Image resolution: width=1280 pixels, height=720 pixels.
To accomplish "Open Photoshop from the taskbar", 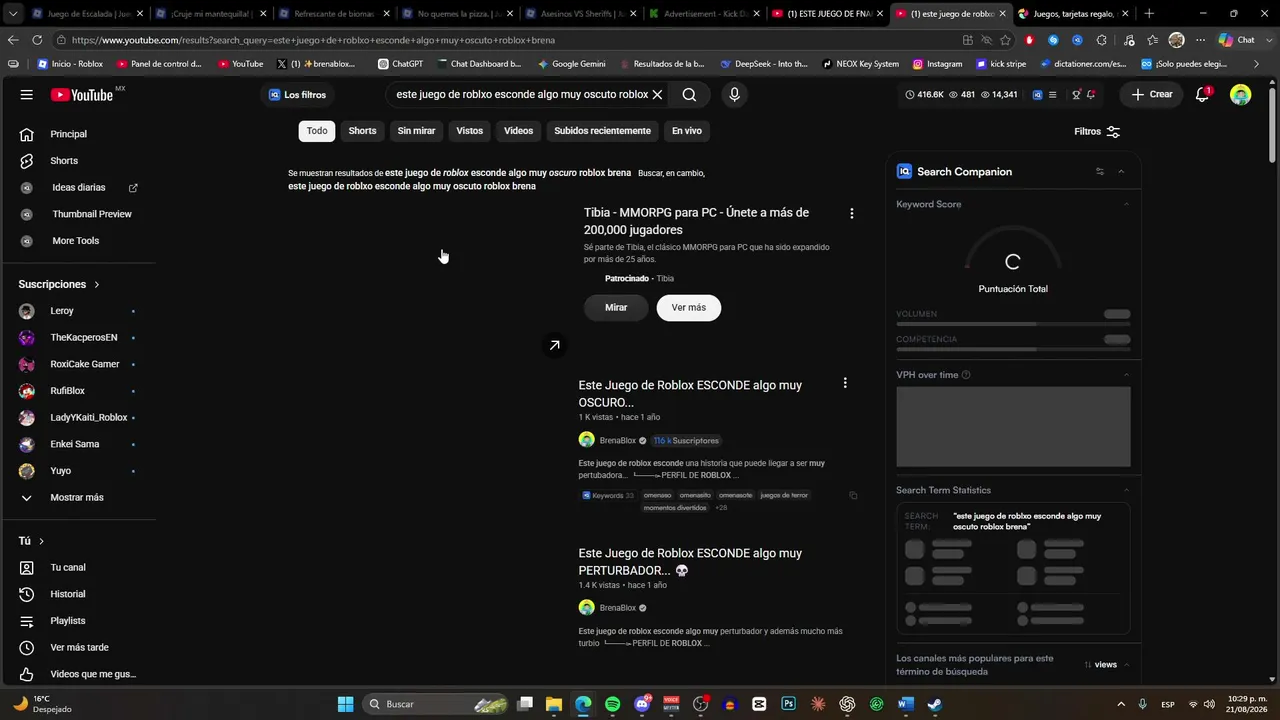I will 789,704.
